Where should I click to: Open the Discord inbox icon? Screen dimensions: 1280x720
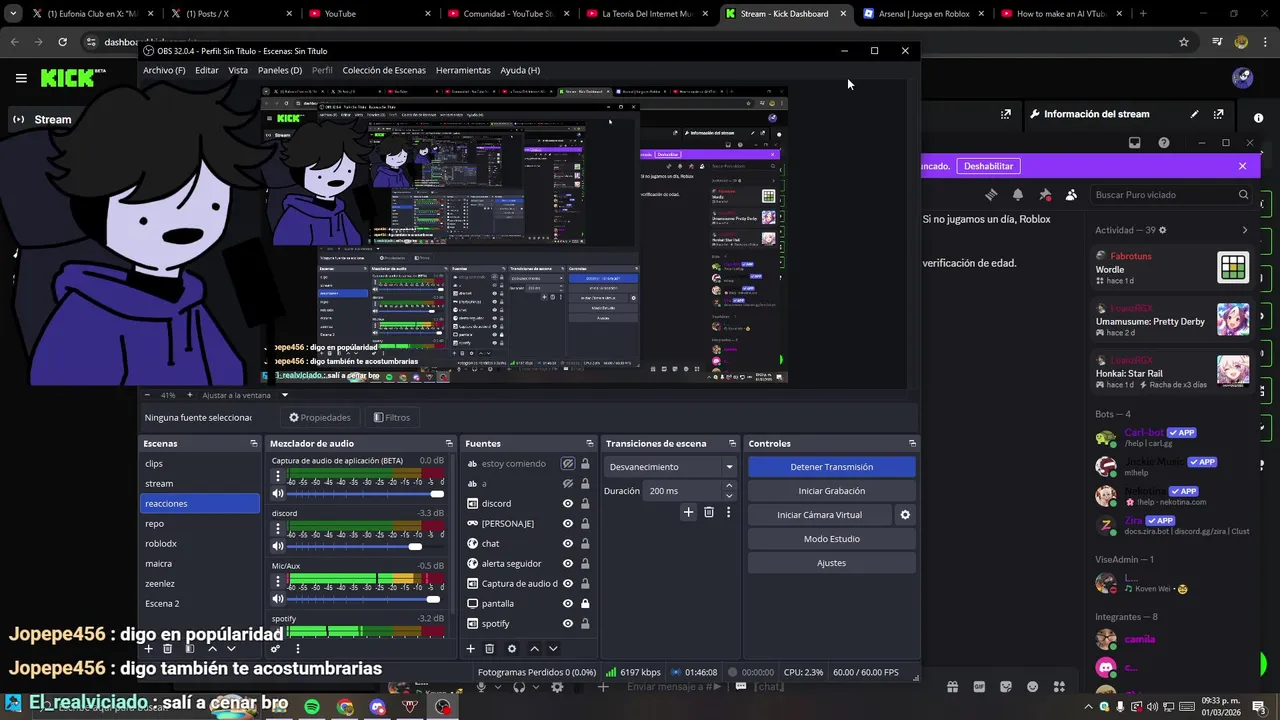[1134, 143]
